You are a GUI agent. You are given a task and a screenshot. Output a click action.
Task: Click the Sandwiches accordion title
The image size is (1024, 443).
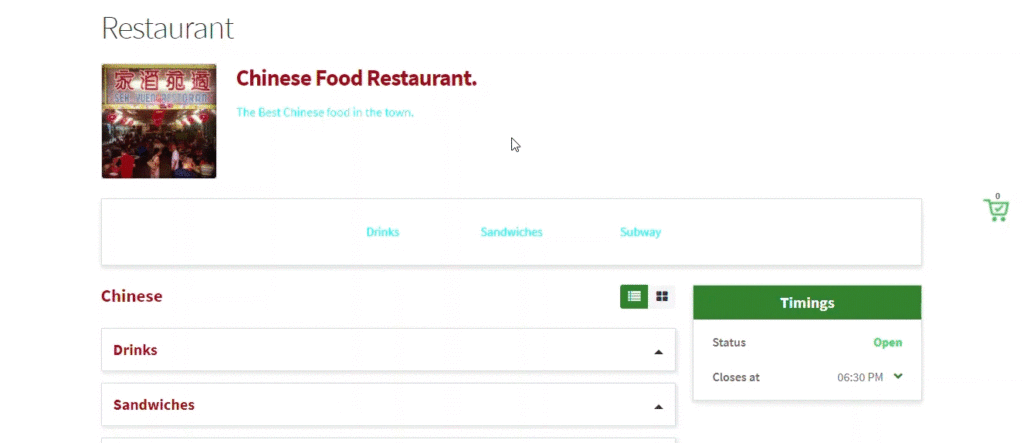point(154,405)
